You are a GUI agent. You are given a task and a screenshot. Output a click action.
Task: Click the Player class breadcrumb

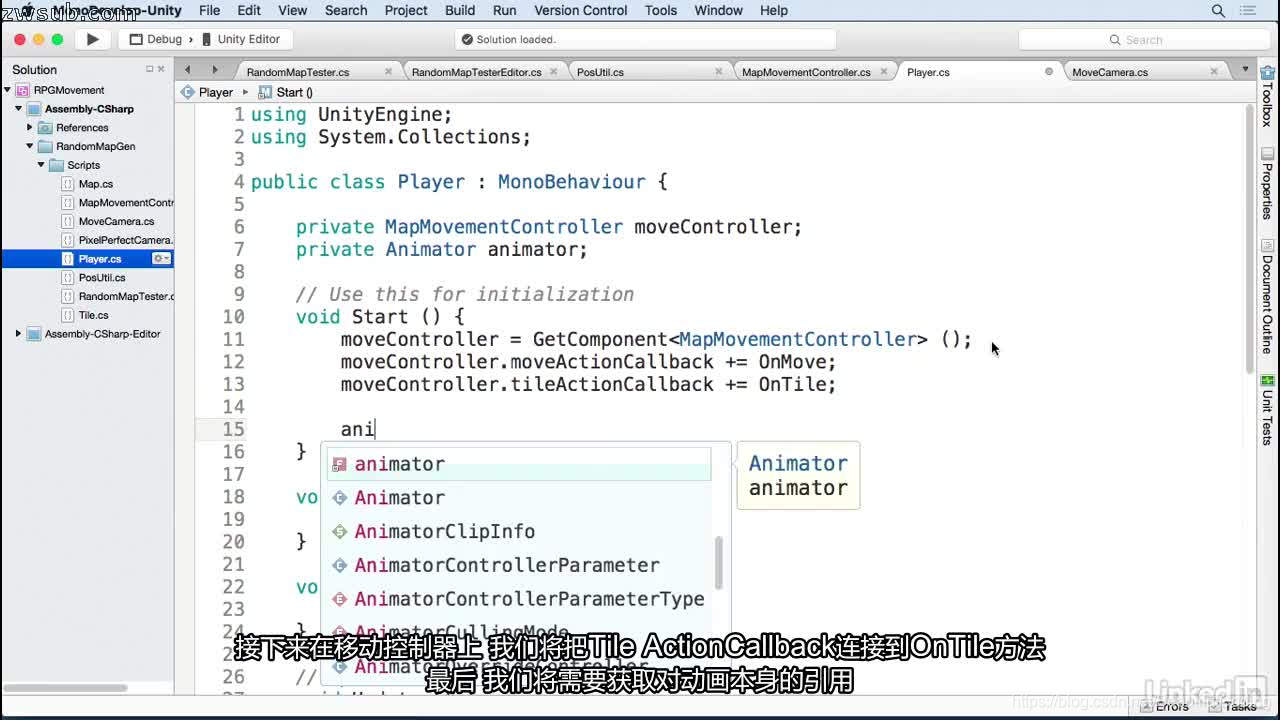207,92
